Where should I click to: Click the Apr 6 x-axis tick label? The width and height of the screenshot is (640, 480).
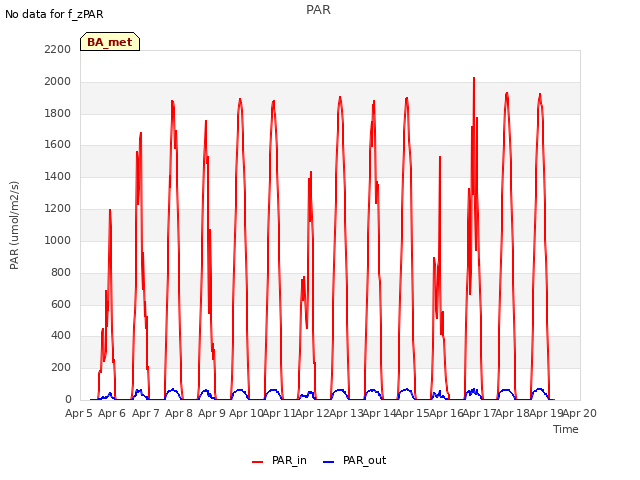112,413
